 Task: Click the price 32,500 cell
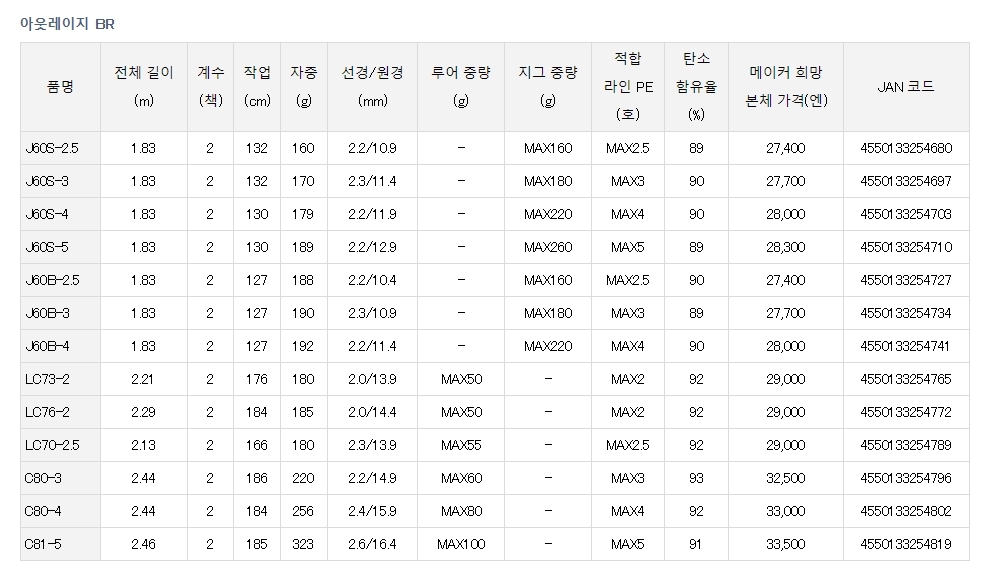coord(786,478)
